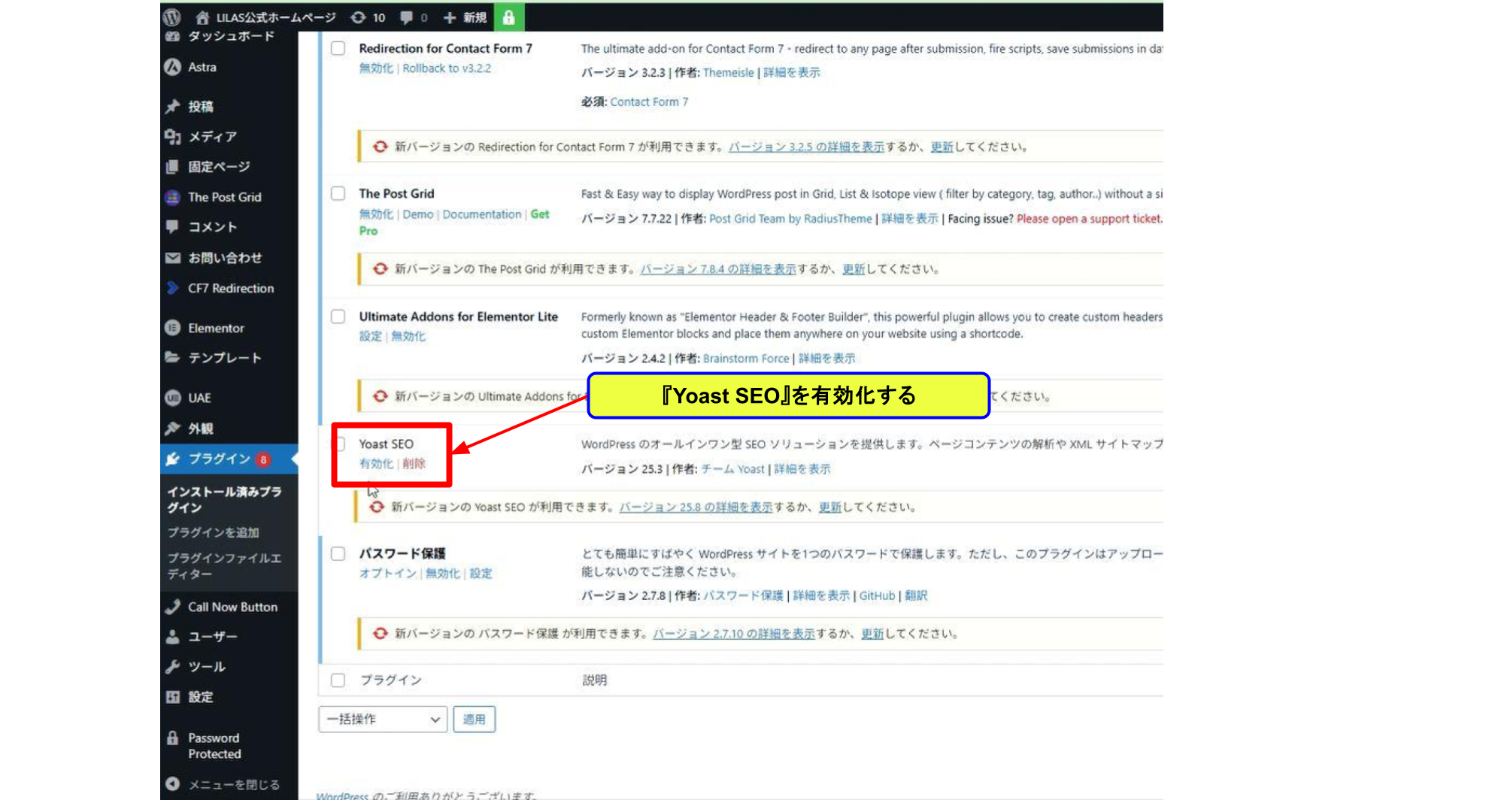Click the green padlock icon in admin bar

(x=509, y=17)
